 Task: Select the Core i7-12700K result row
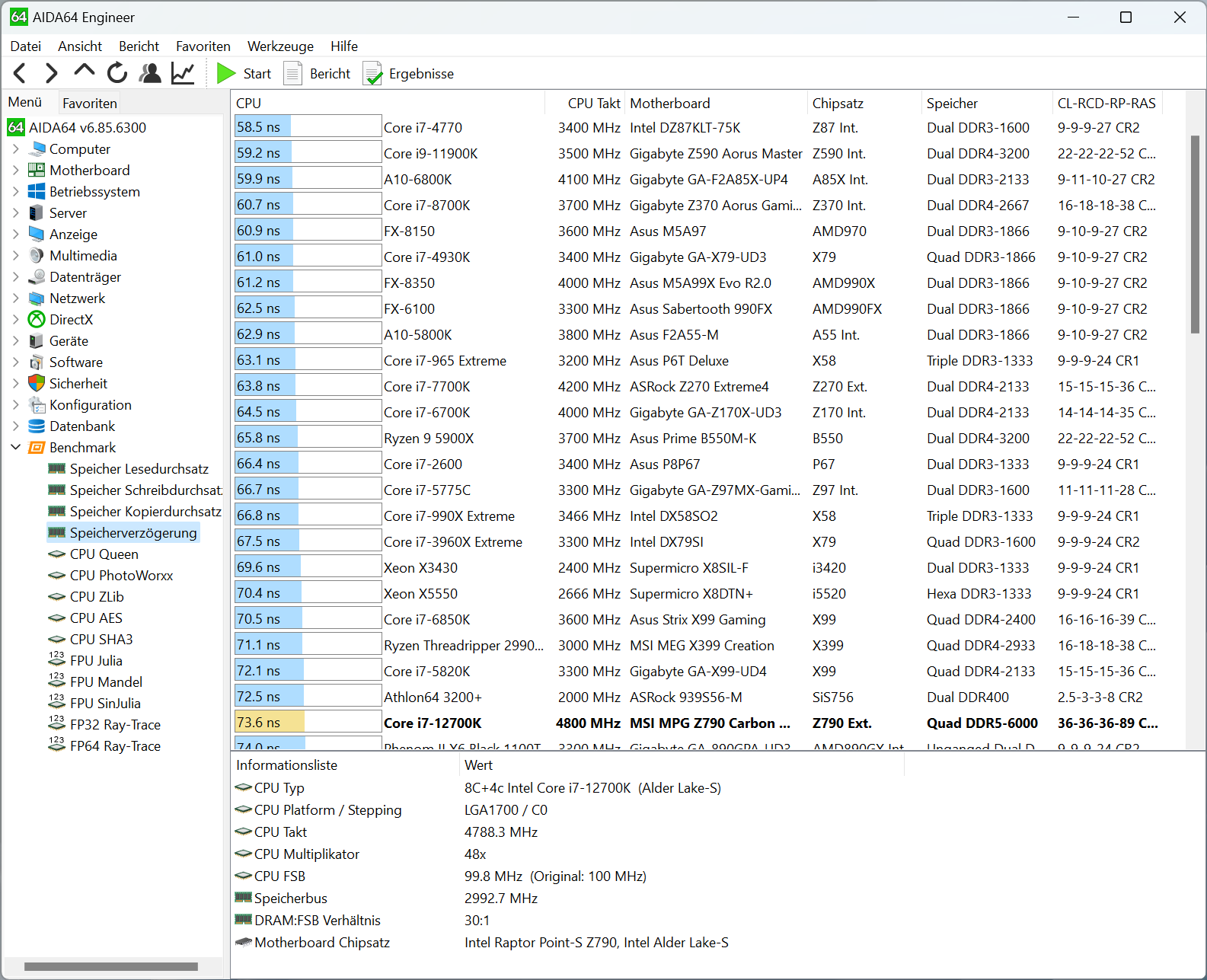click(x=433, y=723)
